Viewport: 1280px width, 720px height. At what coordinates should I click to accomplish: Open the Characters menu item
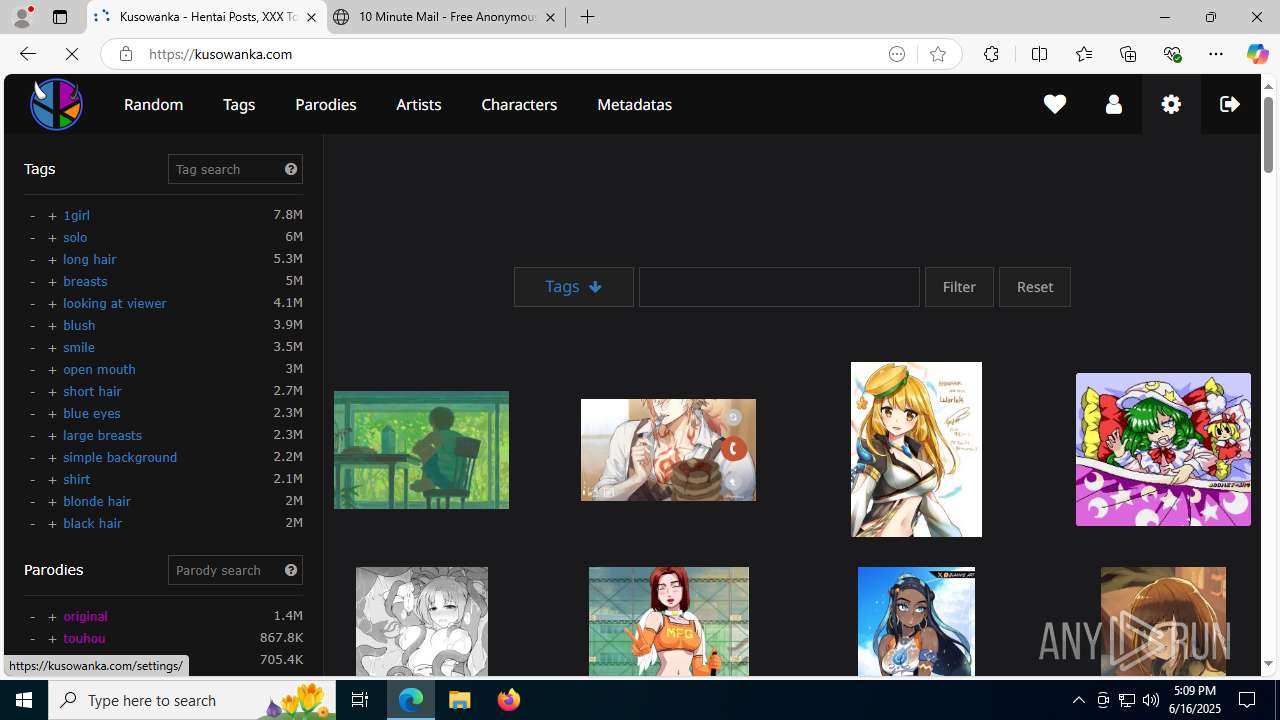click(x=519, y=104)
